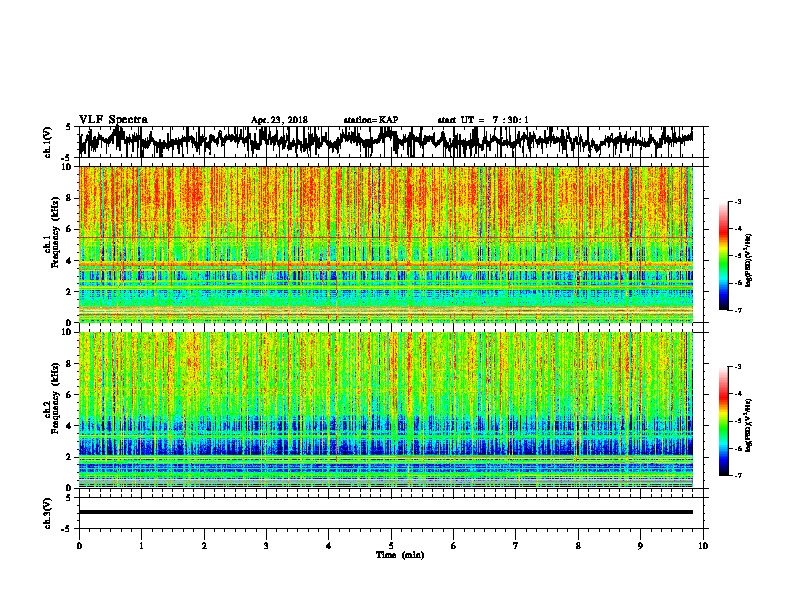
Task: Click the "station=KAP" header label
Action: pyautogui.click(x=371, y=120)
